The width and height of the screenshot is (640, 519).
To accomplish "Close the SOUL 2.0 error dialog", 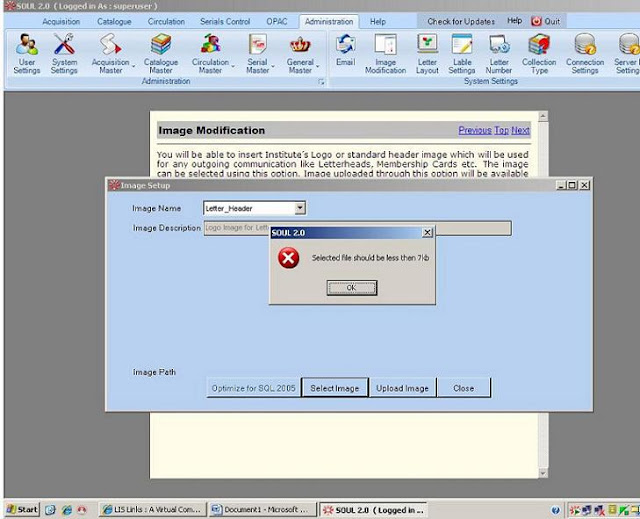I will point(427,233).
